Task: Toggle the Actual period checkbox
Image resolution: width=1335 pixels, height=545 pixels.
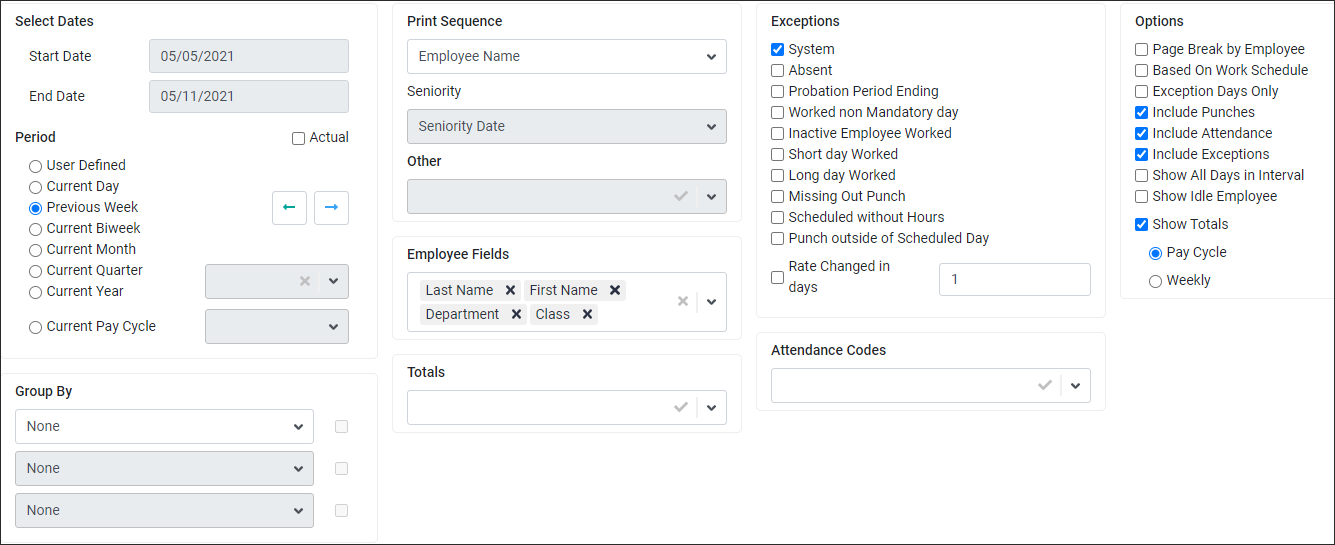Action: click(298, 138)
